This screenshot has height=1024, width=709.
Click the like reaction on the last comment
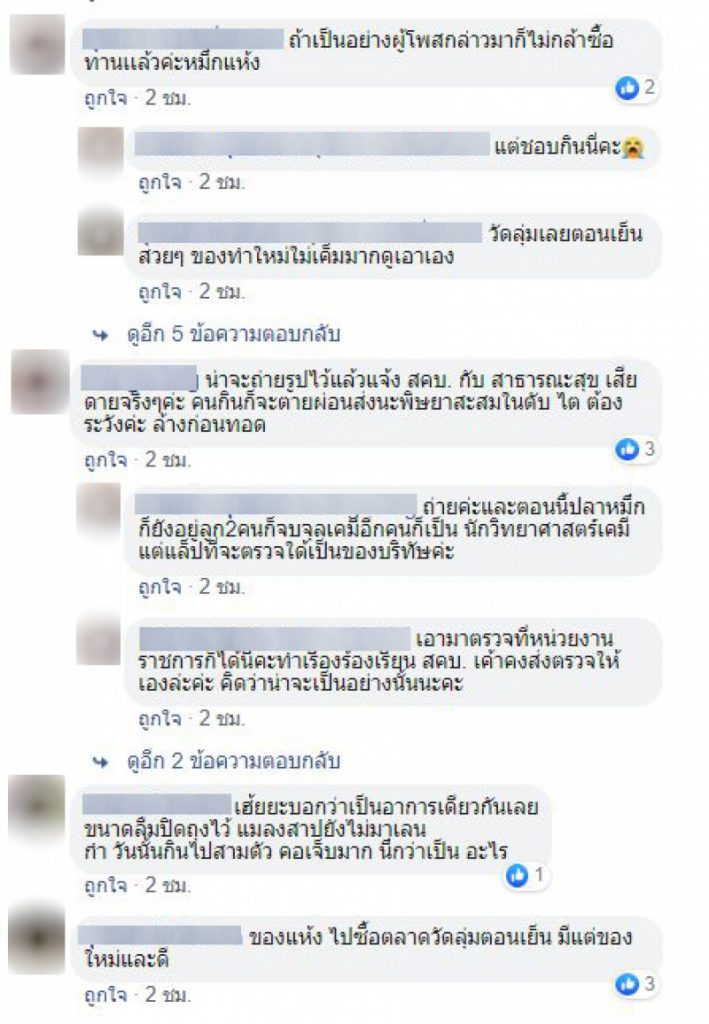pyautogui.click(x=627, y=984)
